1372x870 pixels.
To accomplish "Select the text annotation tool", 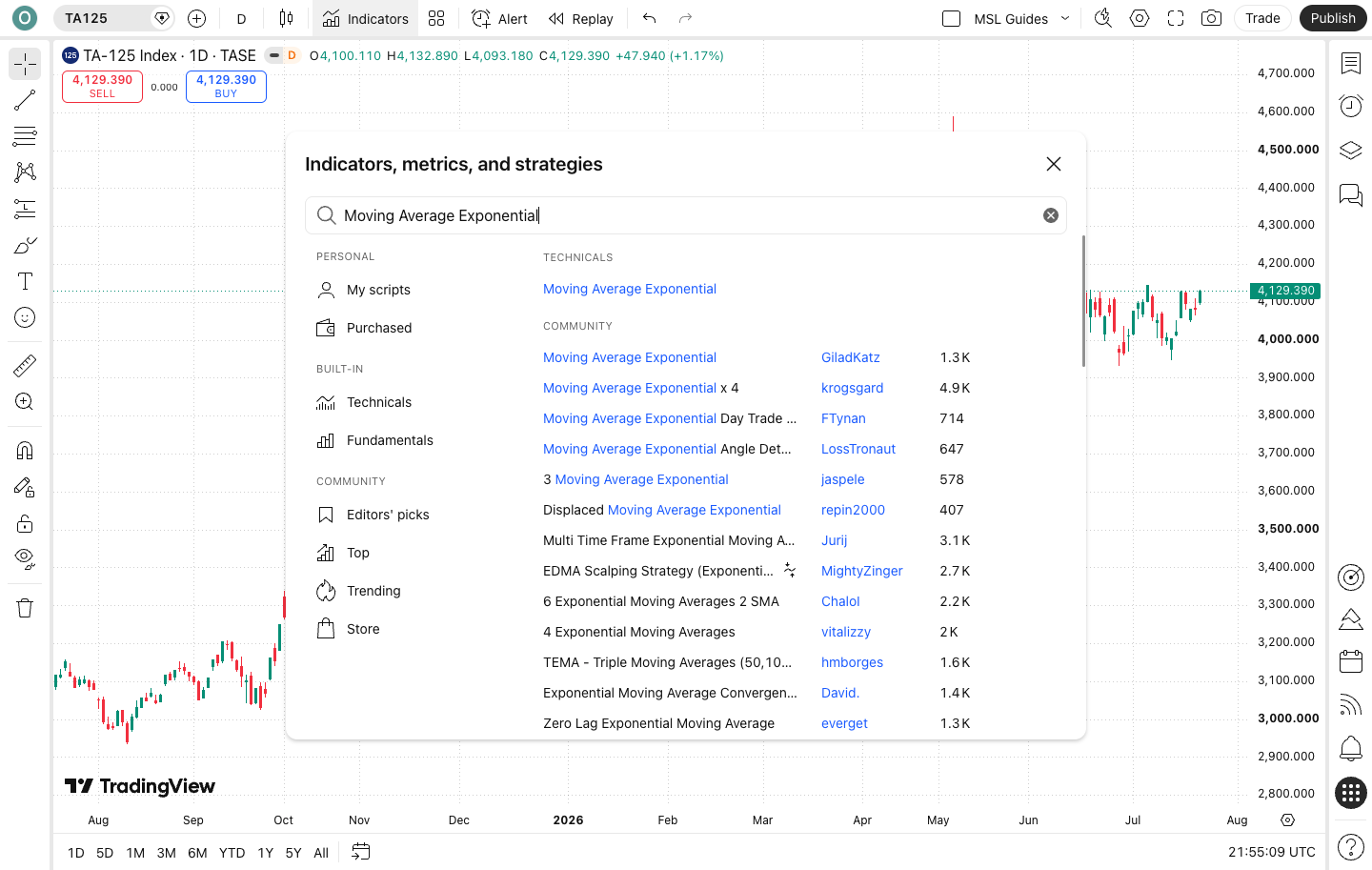I will [25, 281].
